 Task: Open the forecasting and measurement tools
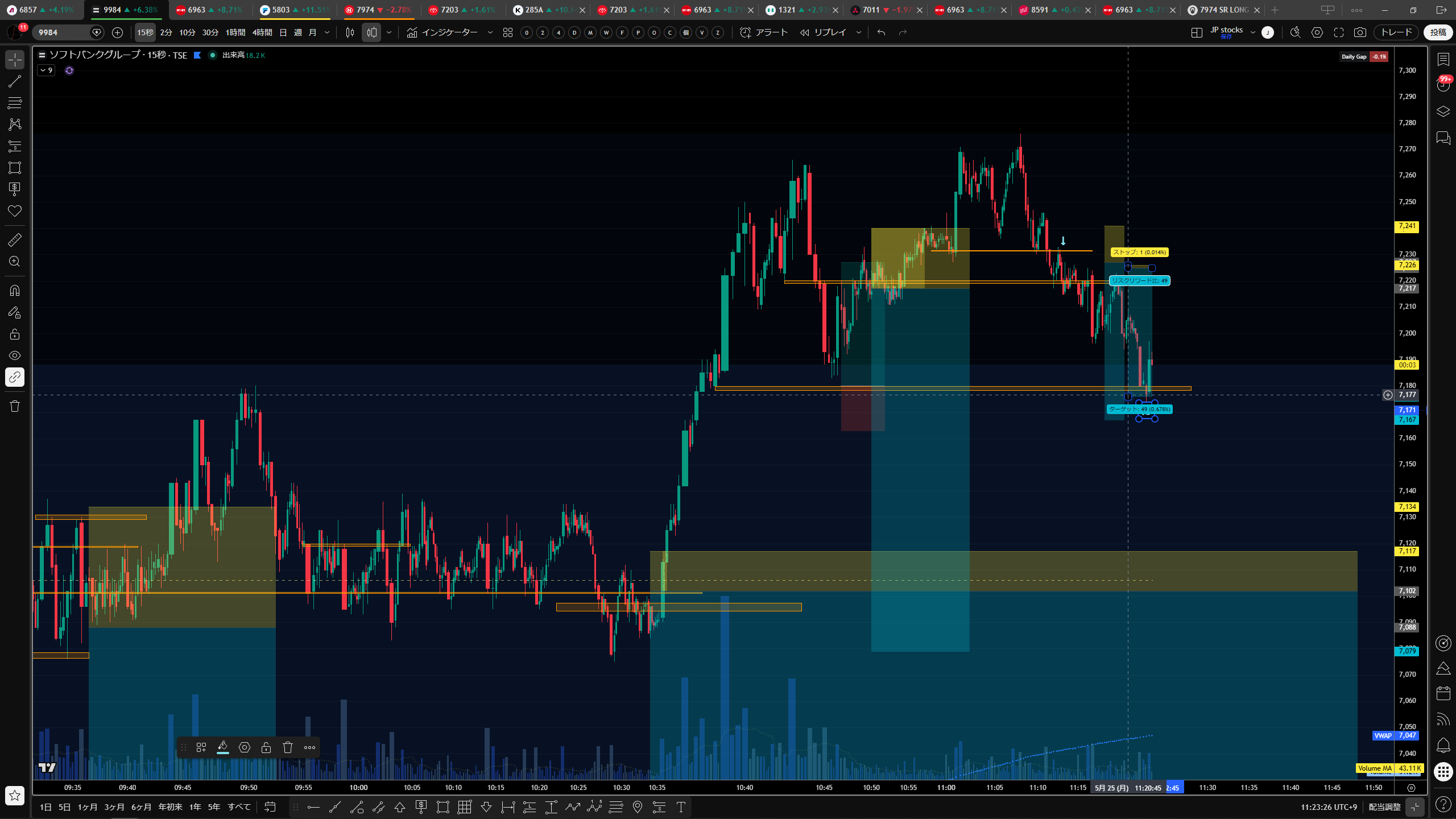[x=15, y=146]
